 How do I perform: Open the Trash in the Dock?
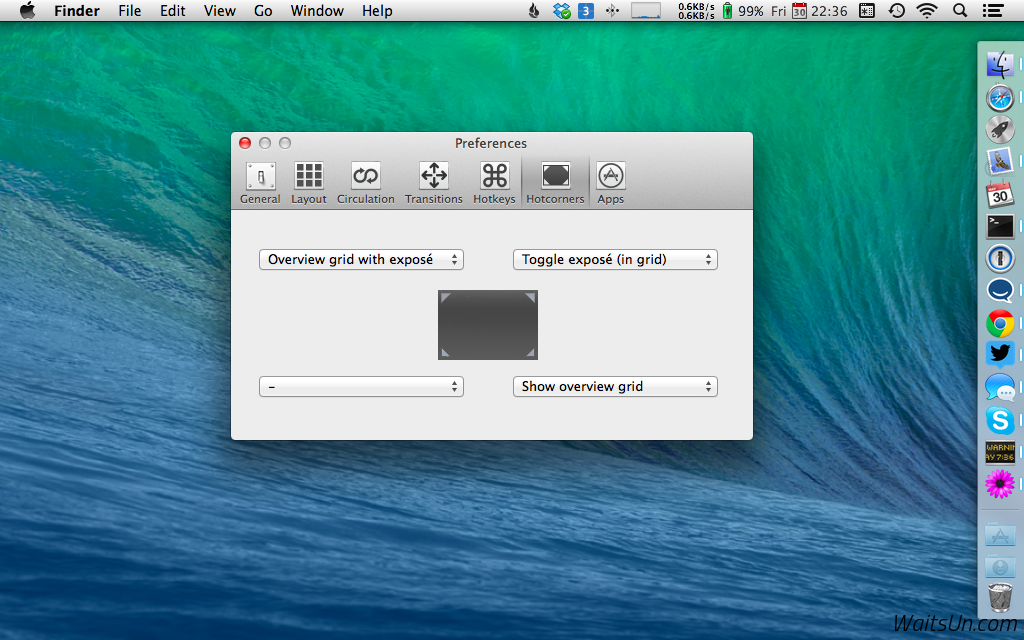pos(999,597)
